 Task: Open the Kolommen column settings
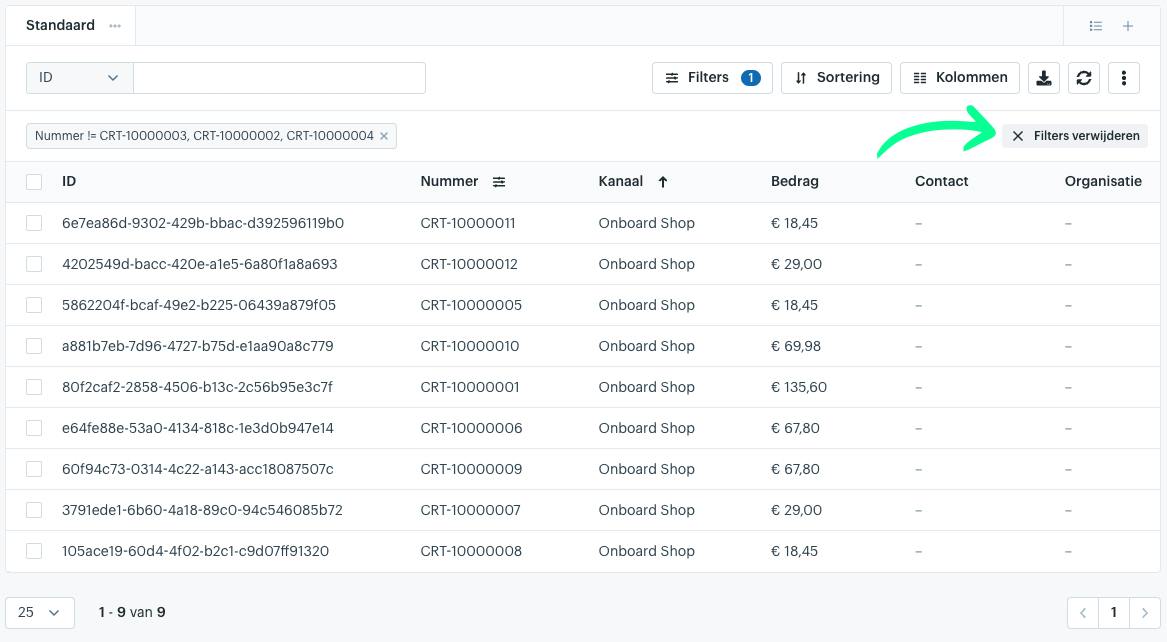point(959,77)
